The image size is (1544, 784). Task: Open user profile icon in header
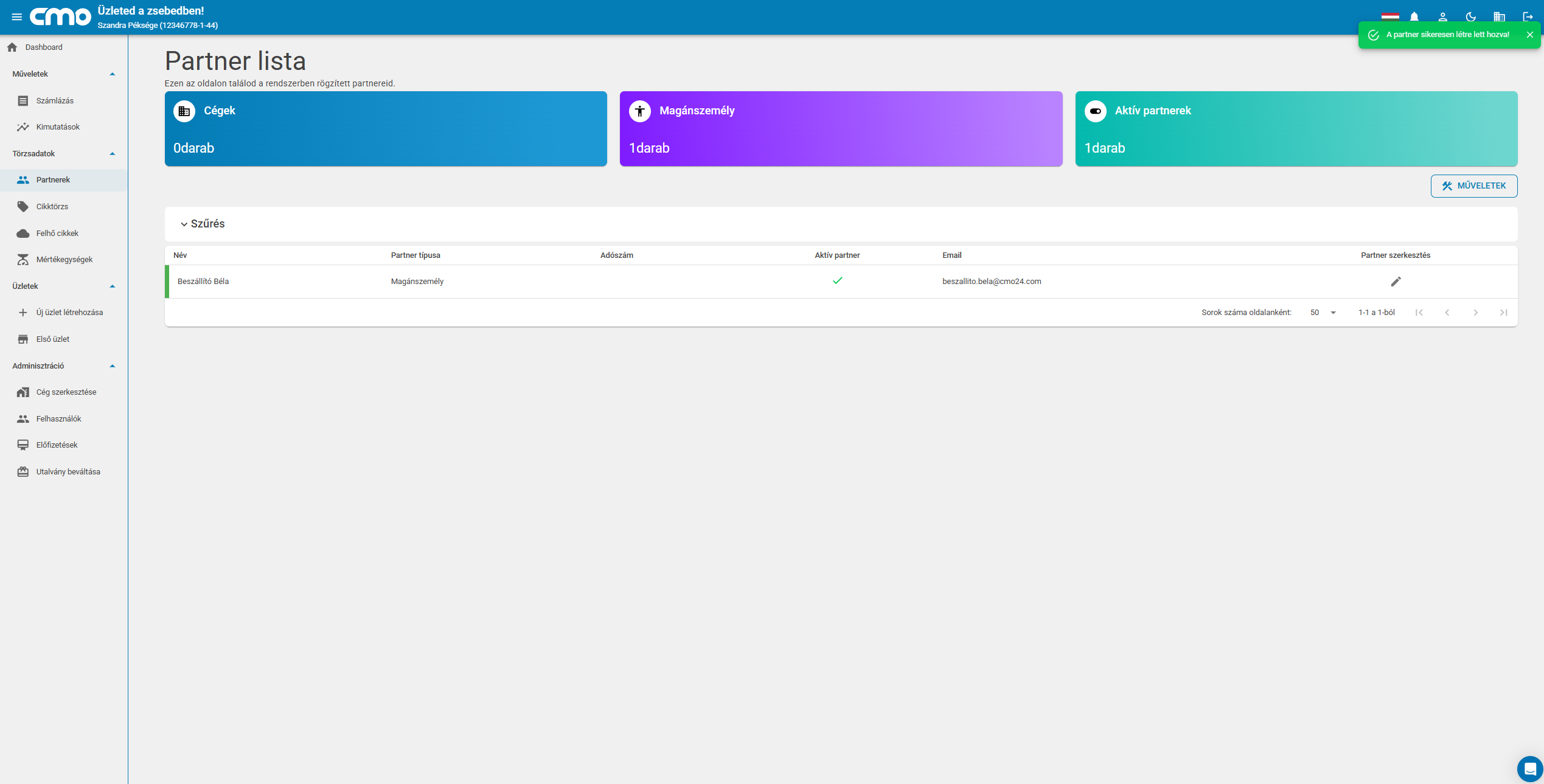1442,17
